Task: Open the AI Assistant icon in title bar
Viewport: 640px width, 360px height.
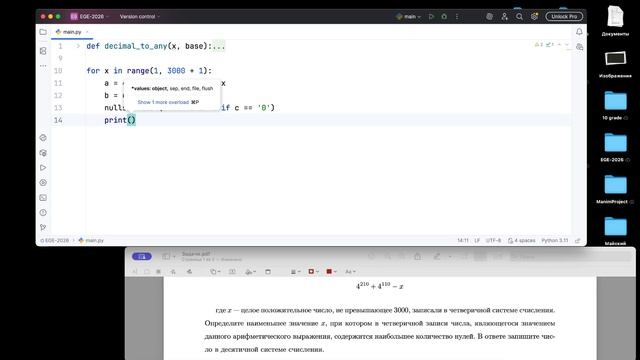Action: [x=489, y=17]
